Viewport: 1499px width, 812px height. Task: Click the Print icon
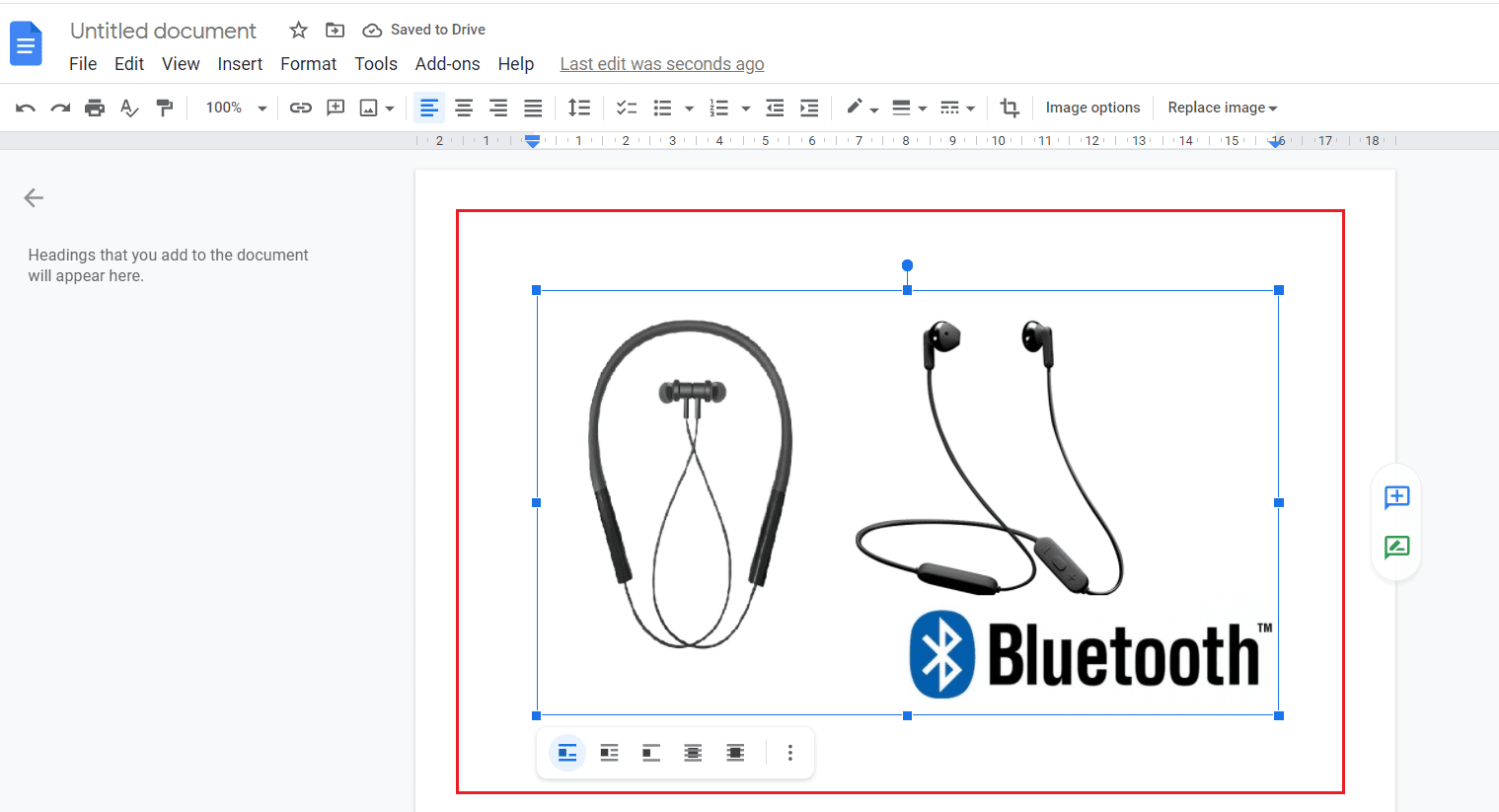[95, 108]
